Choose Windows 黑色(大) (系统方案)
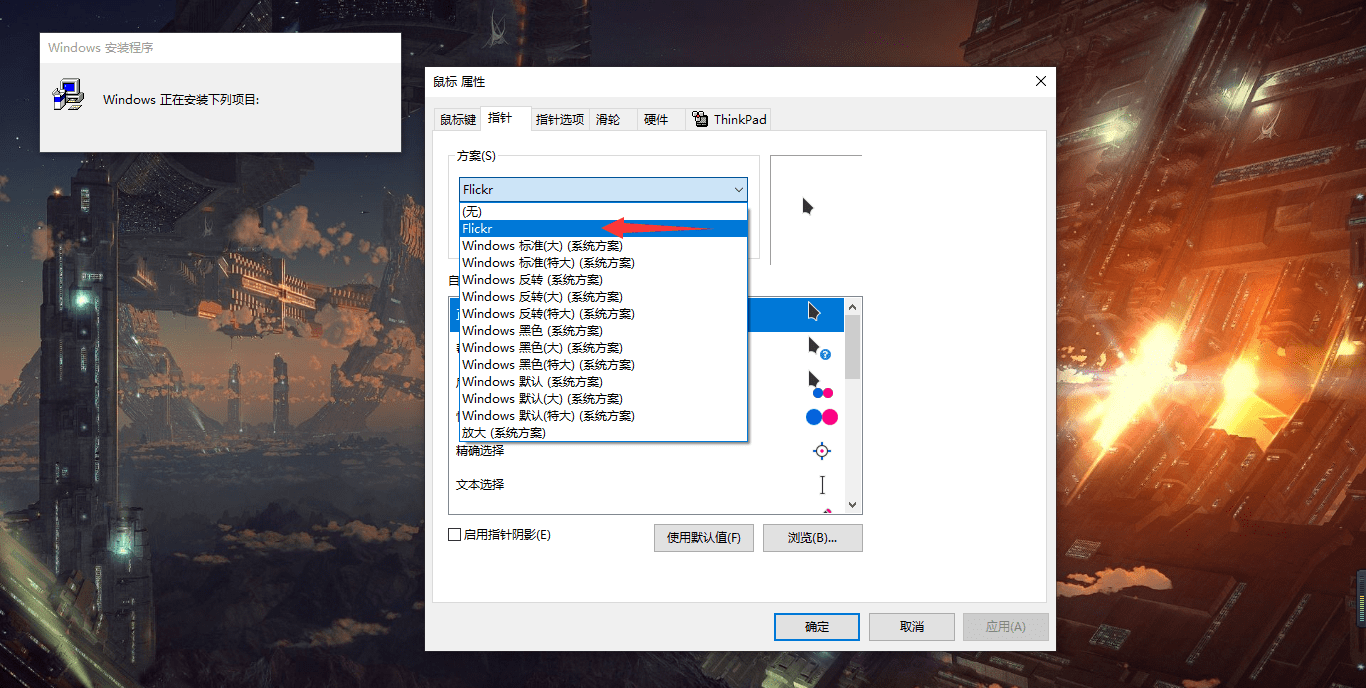 [x=603, y=348]
